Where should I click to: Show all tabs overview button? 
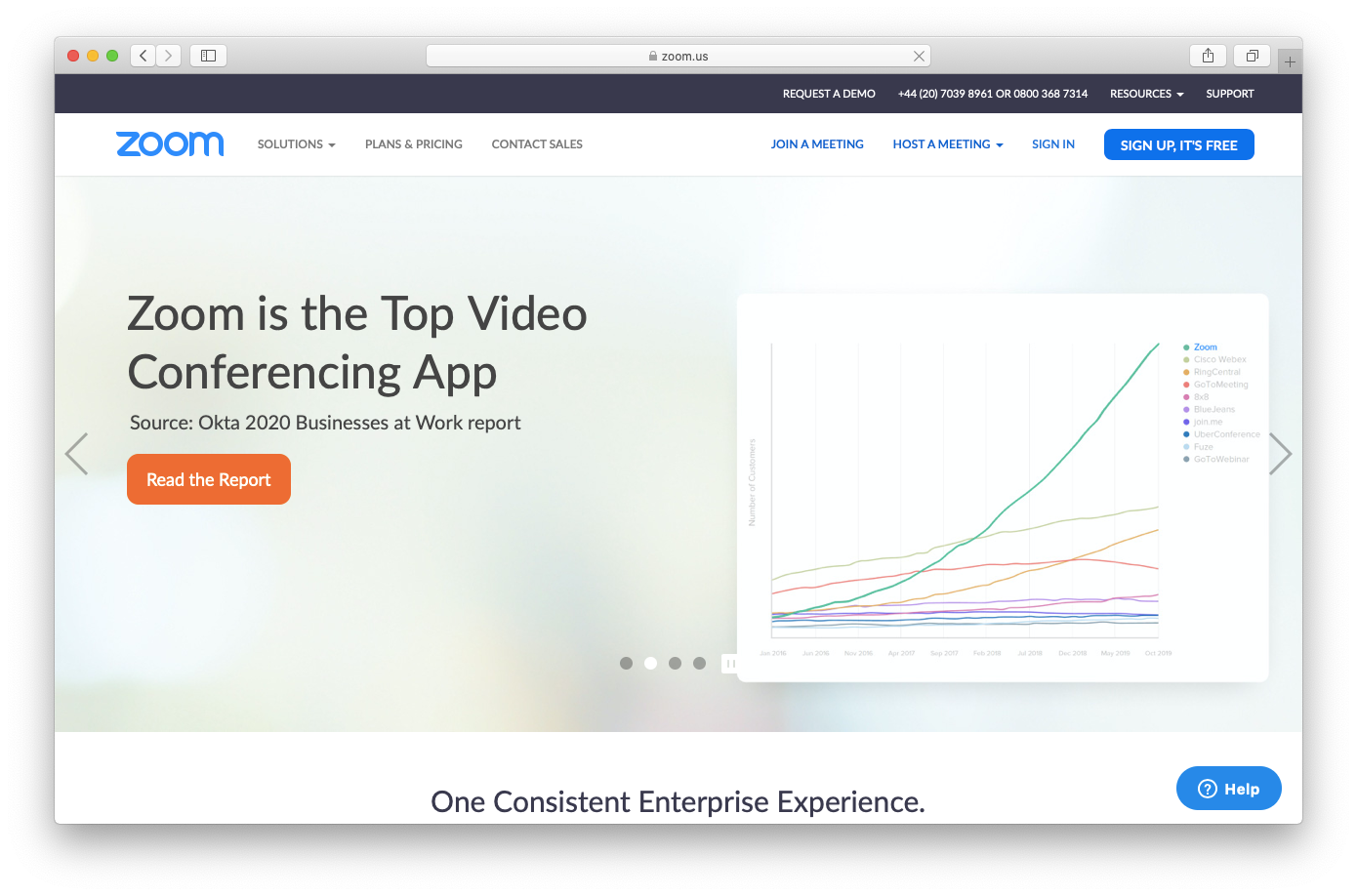(x=1252, y=56)
